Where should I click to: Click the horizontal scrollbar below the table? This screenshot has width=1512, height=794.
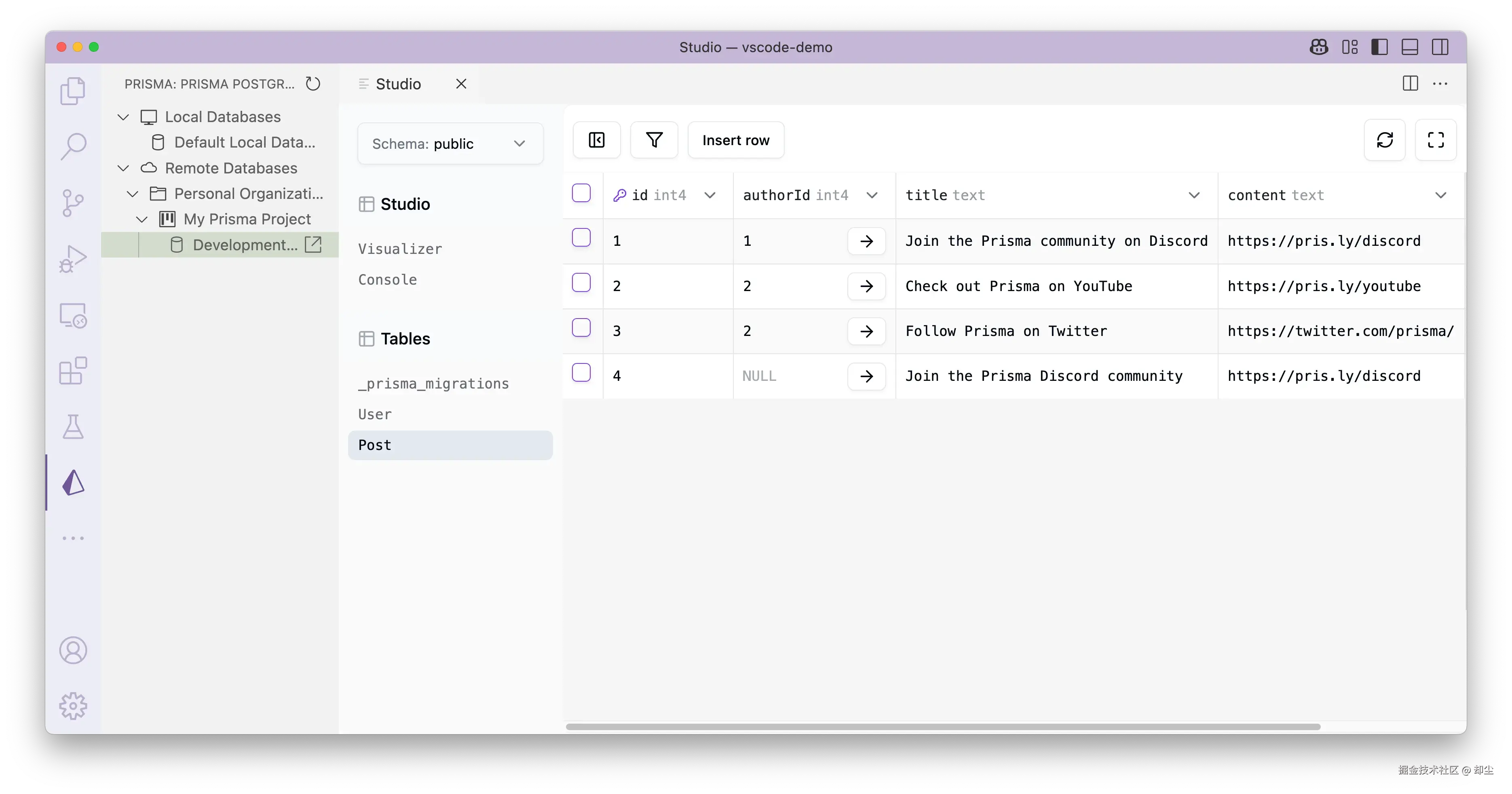click(x=943, y=726)
